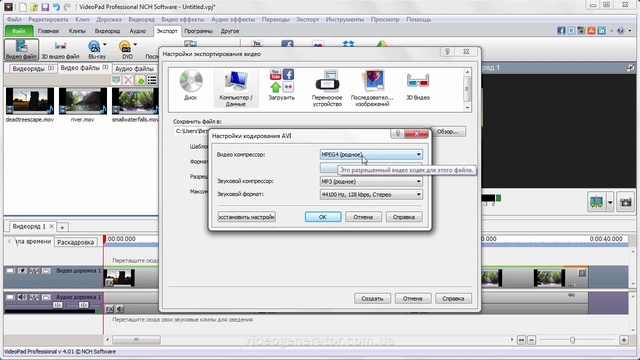Open the Инструменты menu
Viewport: 640px width, 360px height.
[344, 19]
